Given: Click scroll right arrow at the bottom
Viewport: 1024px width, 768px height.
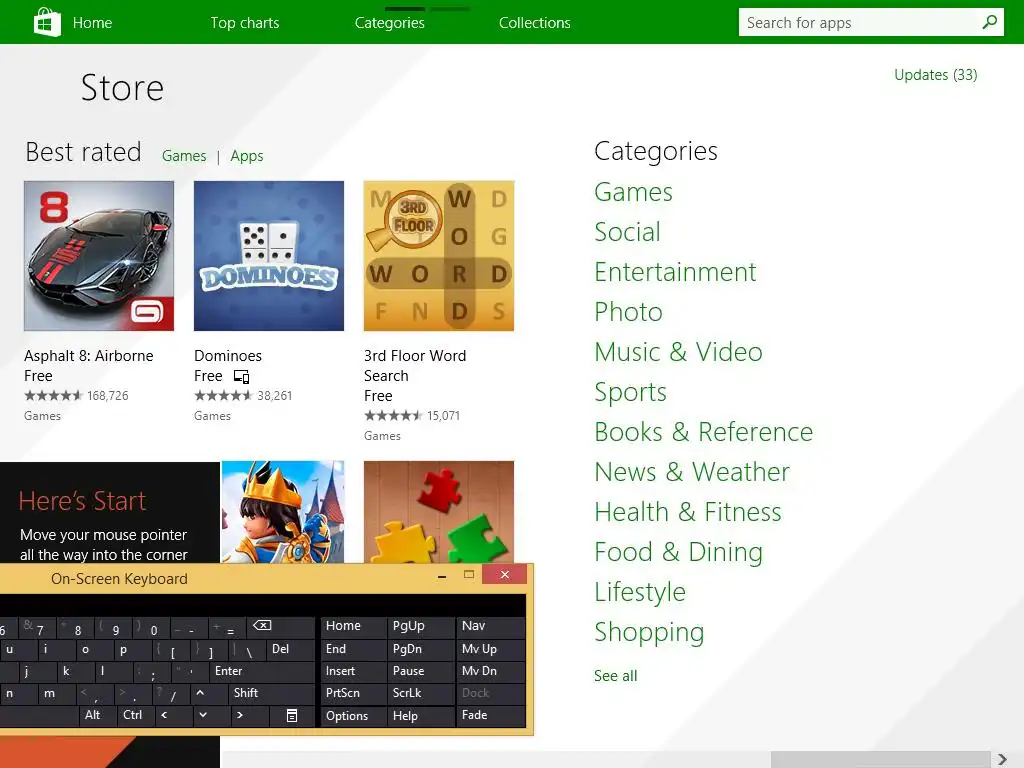Looking at the screenshot, I should click(1002, 760).
